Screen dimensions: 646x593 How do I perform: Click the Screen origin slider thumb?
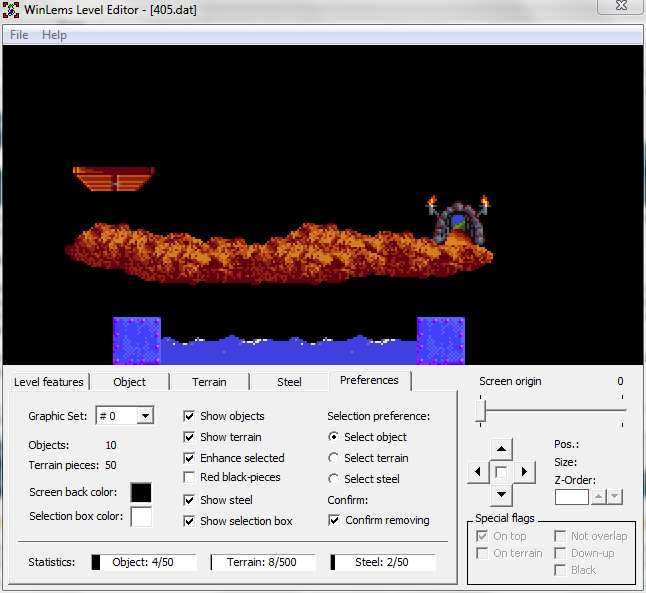point(480,410)
